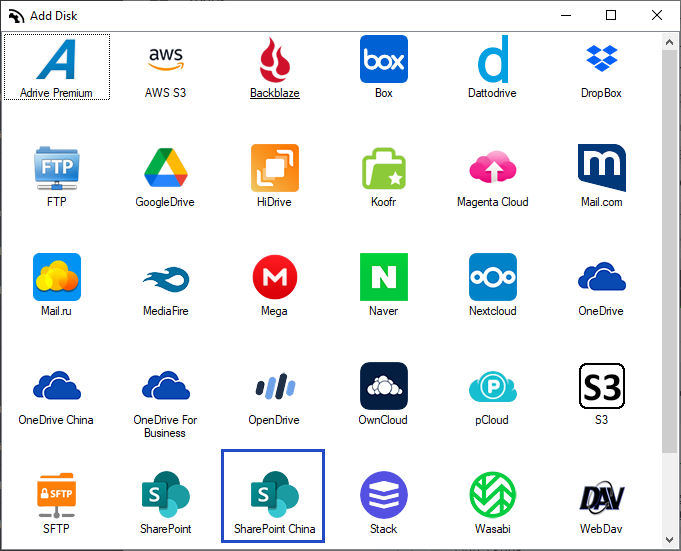Pick the OneDrive China icon
Viewport: 681px width, 551px height.
tap(57, 385)
